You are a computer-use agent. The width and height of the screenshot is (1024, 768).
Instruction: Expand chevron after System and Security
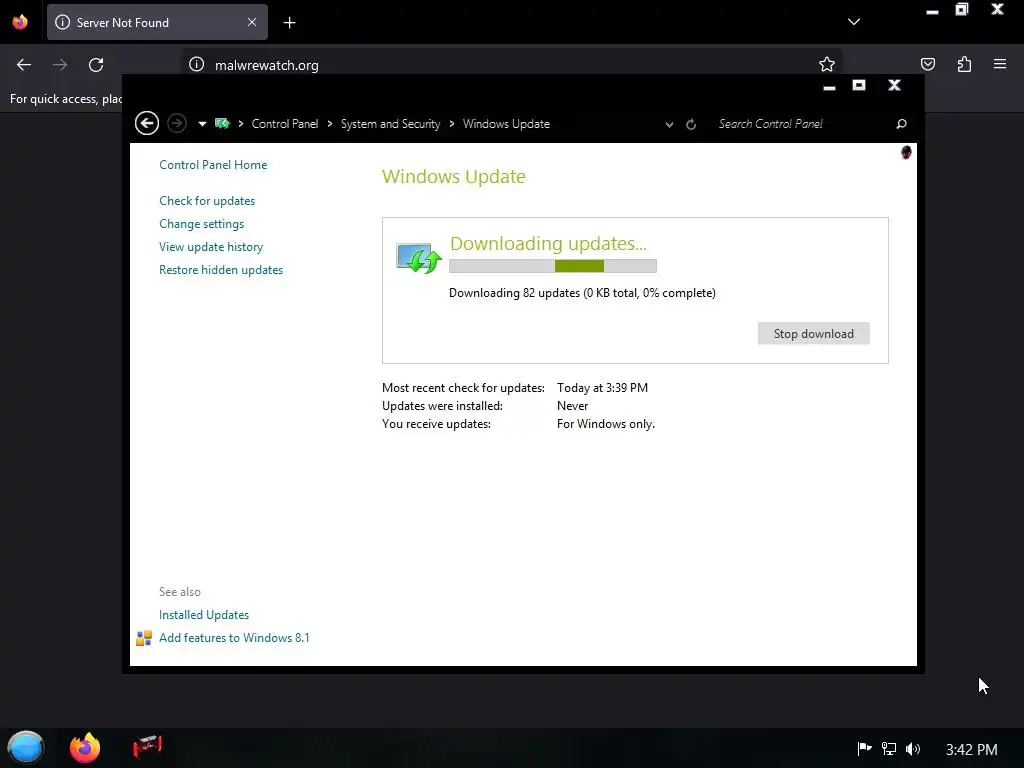coord(451,123)
